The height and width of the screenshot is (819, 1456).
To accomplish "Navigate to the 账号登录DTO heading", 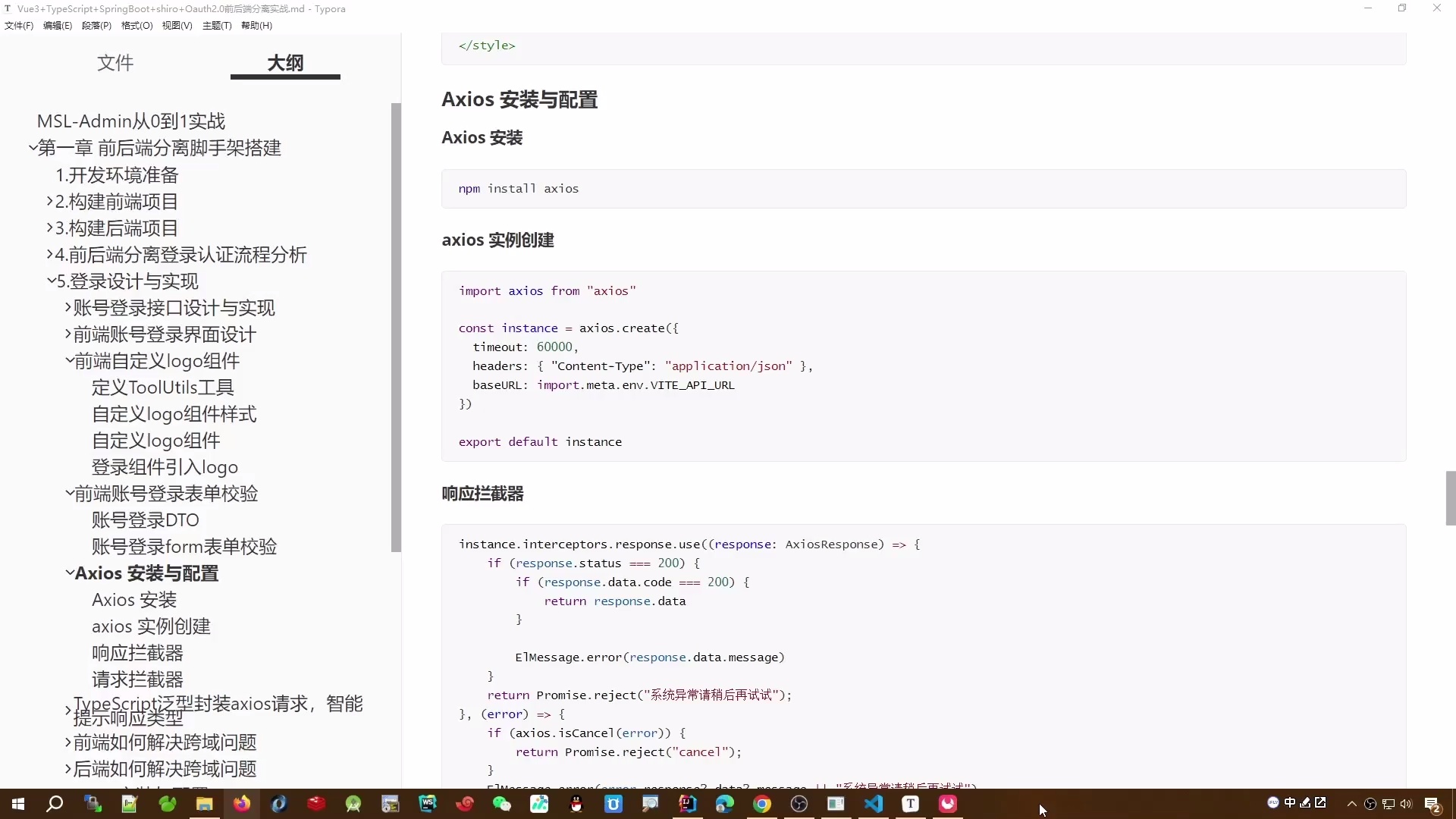I will tap(144, 520).
